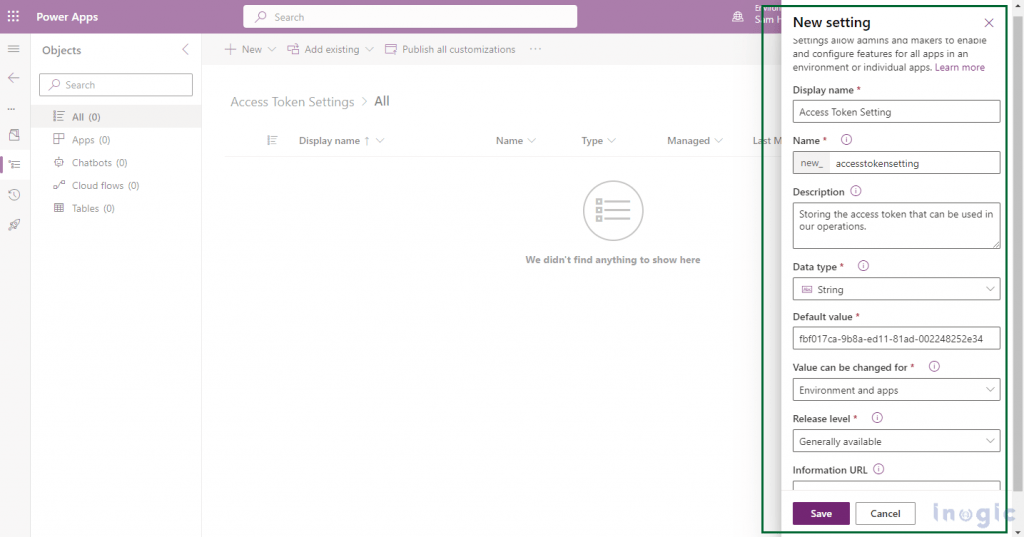Screen dimensions: 1024x537
Task: Select All (0) in the objects tree
Action: point(116,117)
